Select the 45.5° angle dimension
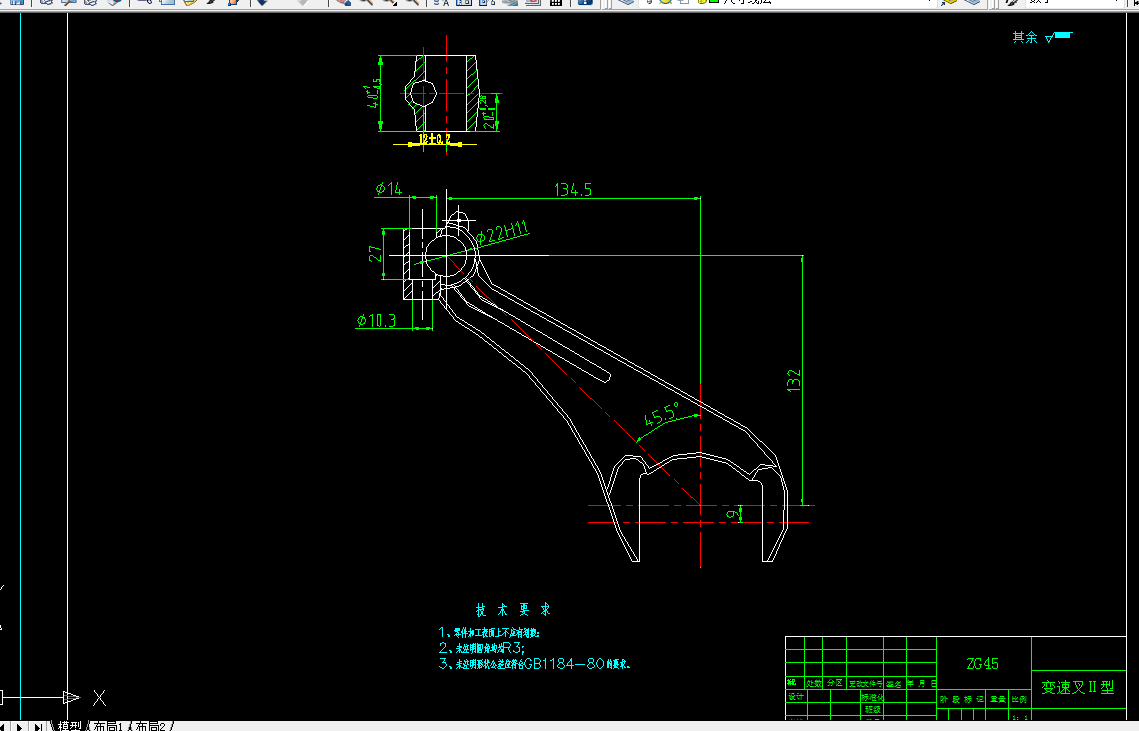Viewport: 1139px width, 731px height. 662,414
